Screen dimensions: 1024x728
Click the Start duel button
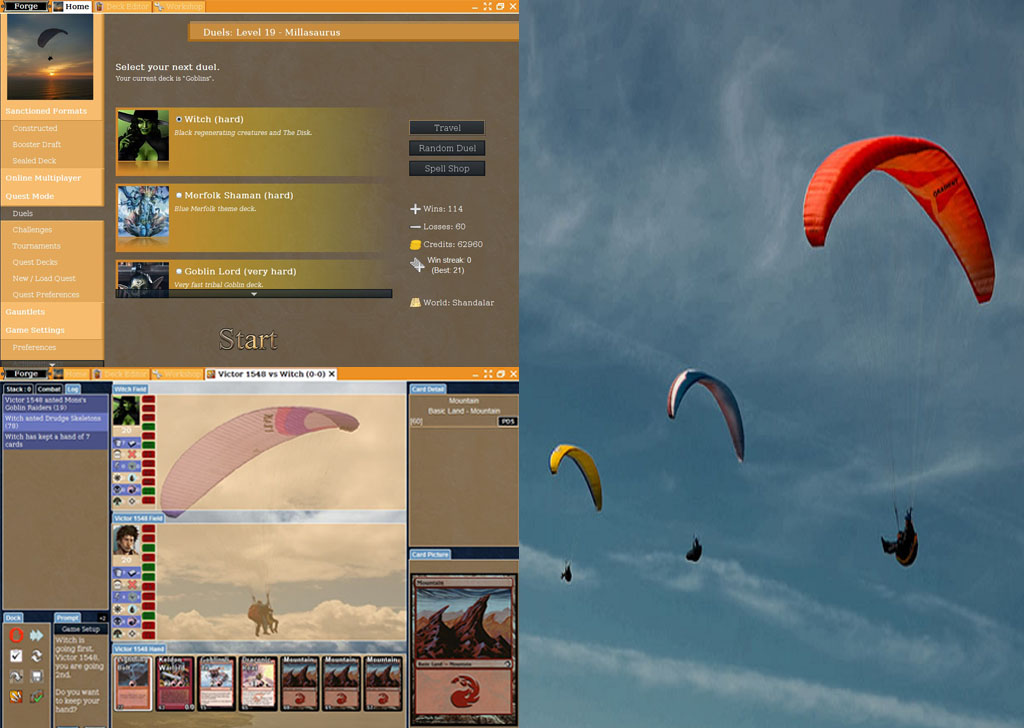[x=248, y=340]
